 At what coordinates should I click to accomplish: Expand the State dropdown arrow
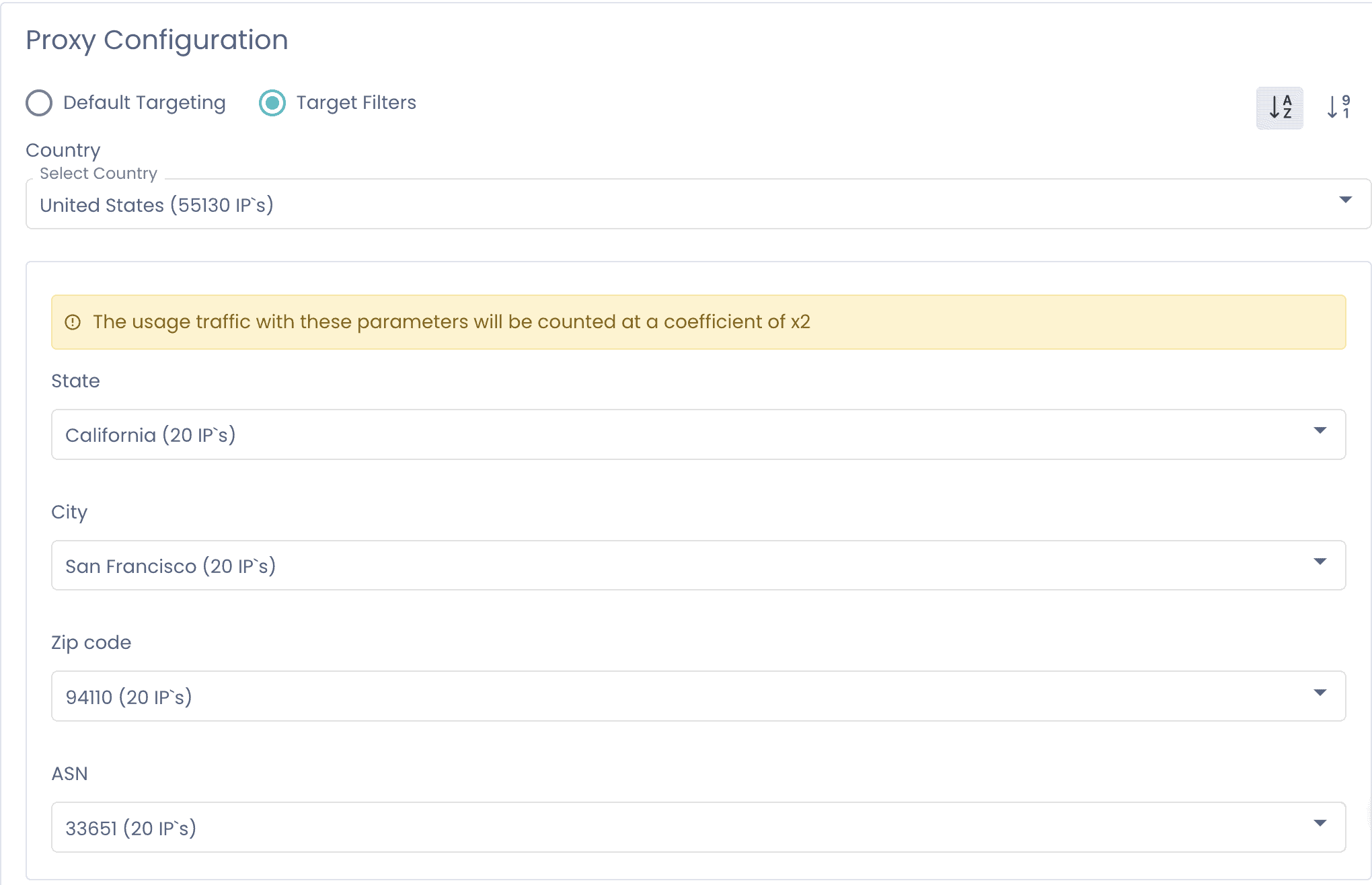(x=1320, y=431)
